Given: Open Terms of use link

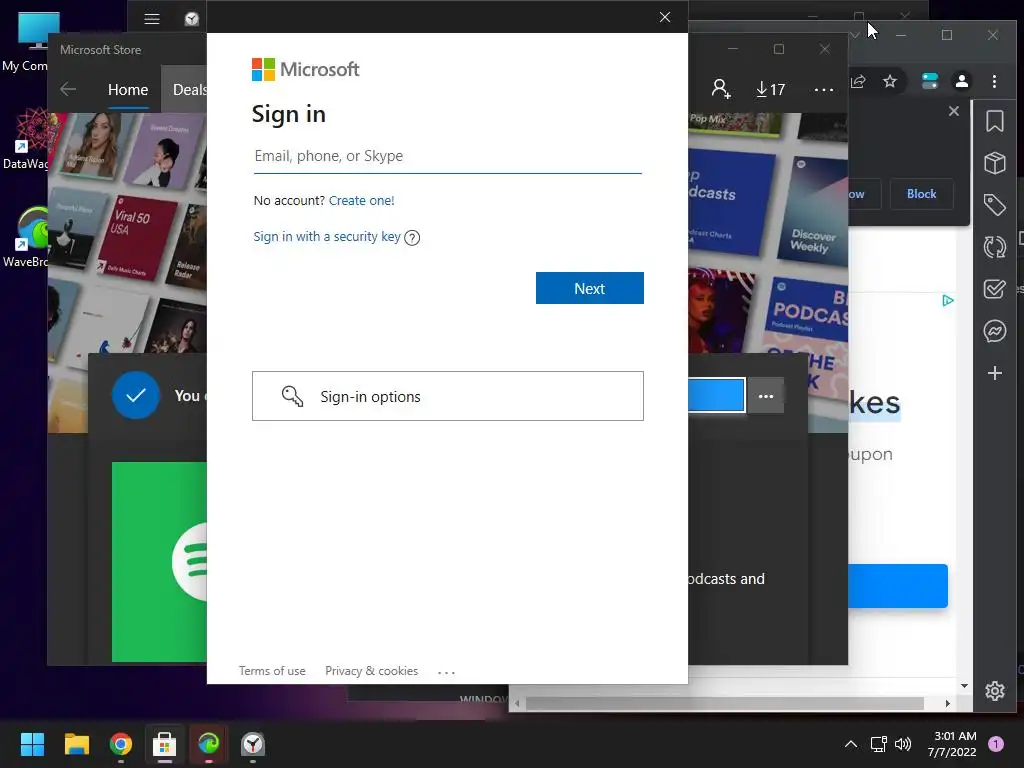Looking at the screenshot, I should 272,671.
